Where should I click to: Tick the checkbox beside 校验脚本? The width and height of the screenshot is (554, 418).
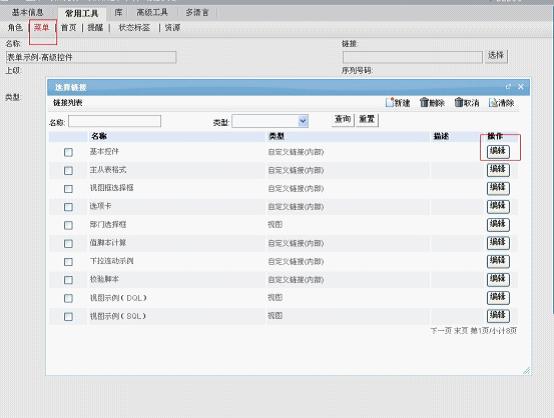[69, 280]
